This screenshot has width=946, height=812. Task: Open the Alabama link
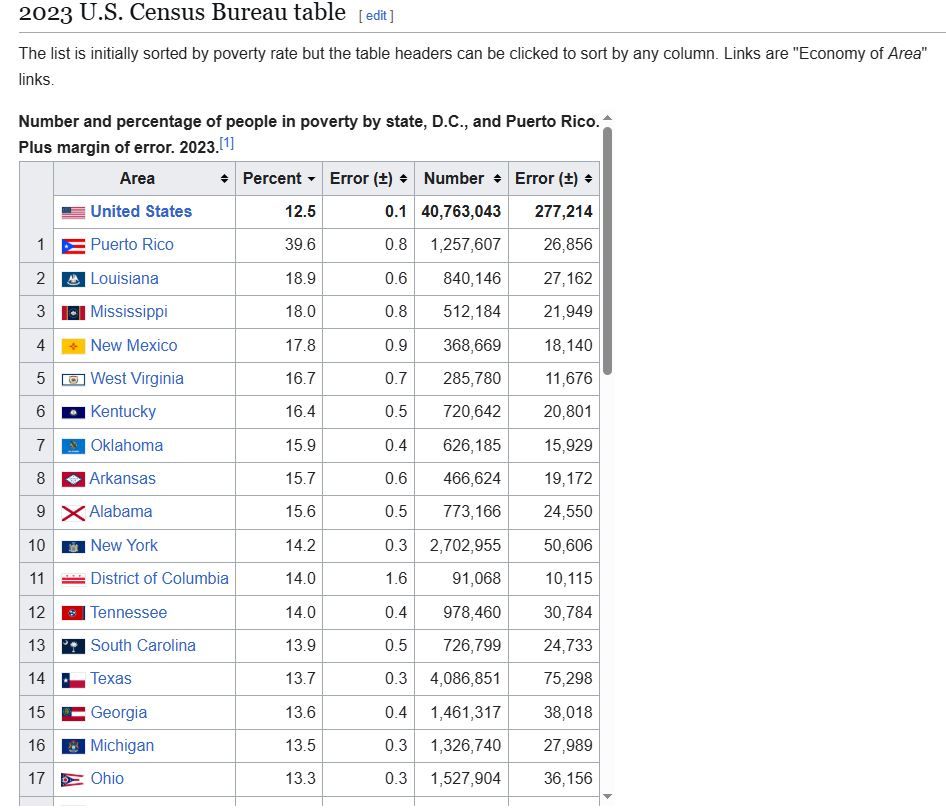click(x=121, y=512)
